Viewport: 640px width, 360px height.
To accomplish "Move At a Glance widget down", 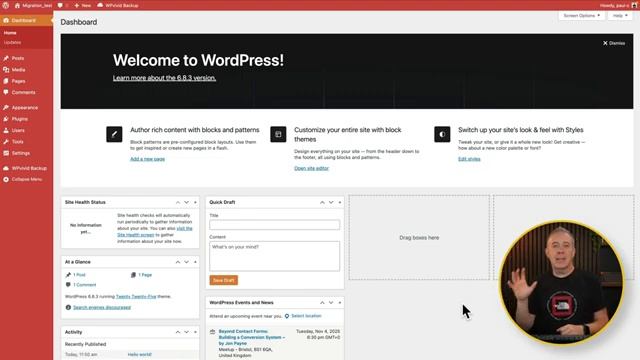I will click(x=187, y=262).
